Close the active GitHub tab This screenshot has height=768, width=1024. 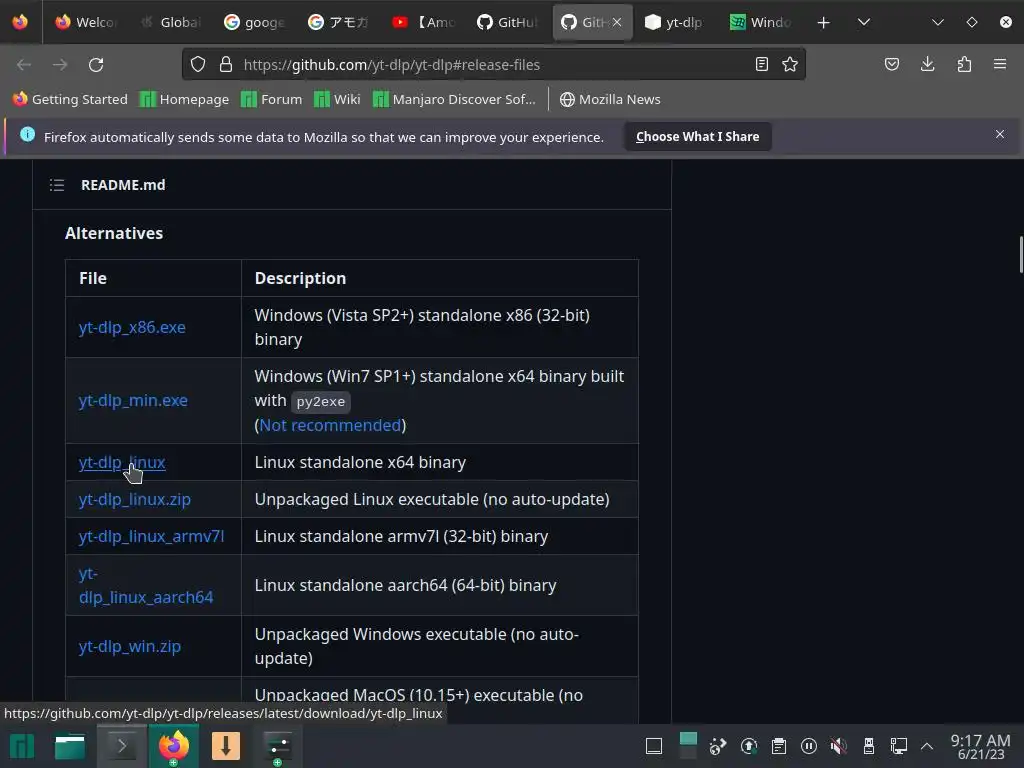coord(617,22)
